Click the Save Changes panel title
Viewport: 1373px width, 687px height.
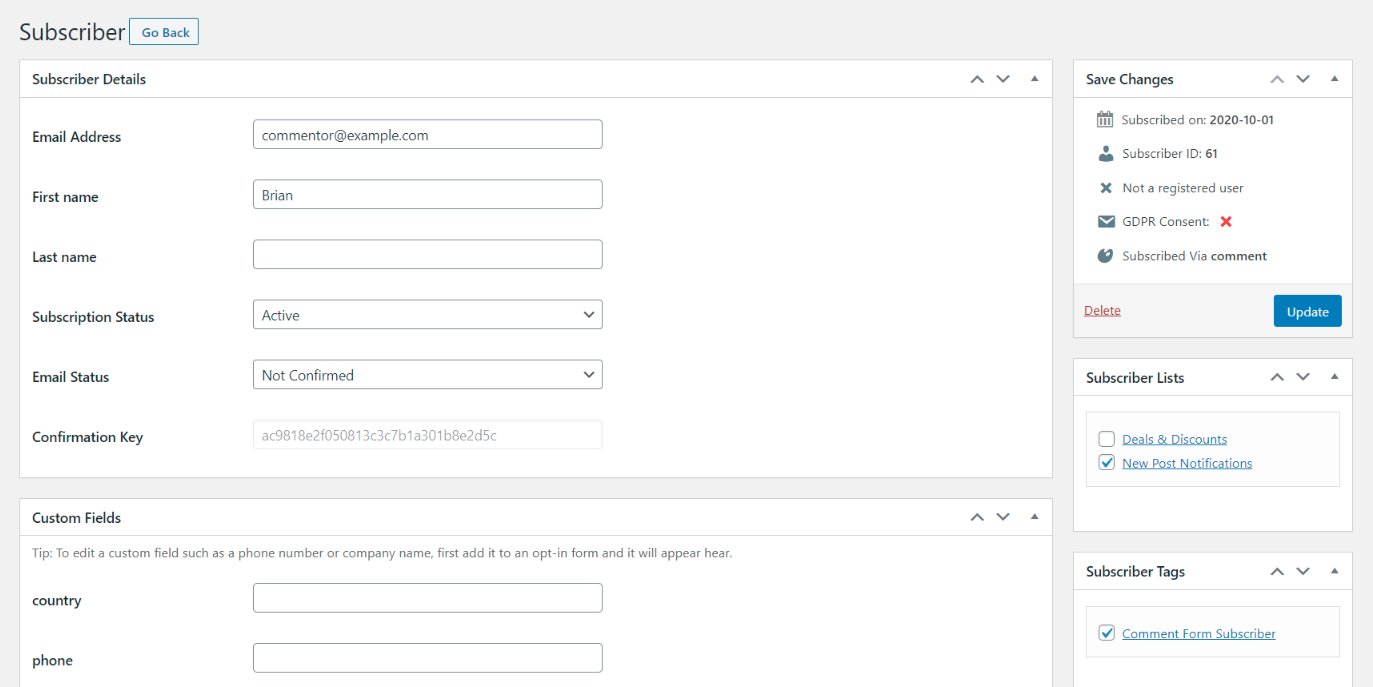pyautogui.click(x=1130, y=79)
